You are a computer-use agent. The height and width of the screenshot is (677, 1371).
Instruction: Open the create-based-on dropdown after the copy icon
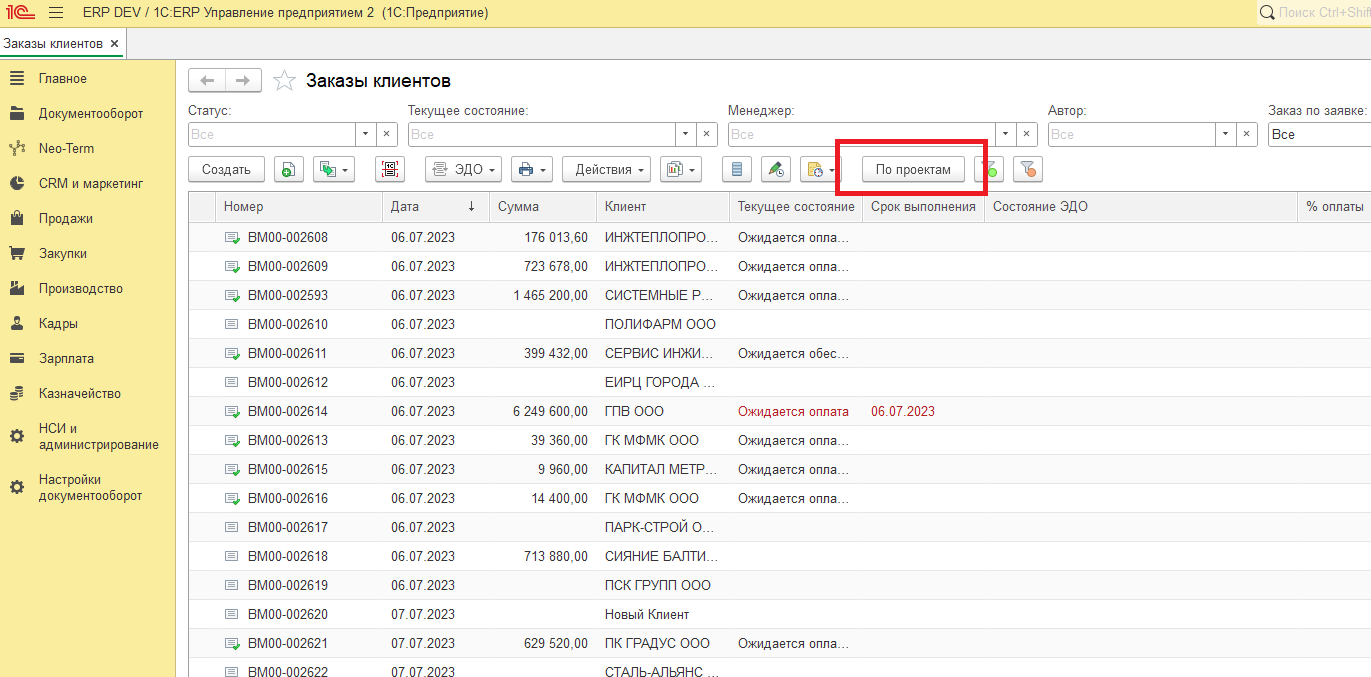[334, 170]
